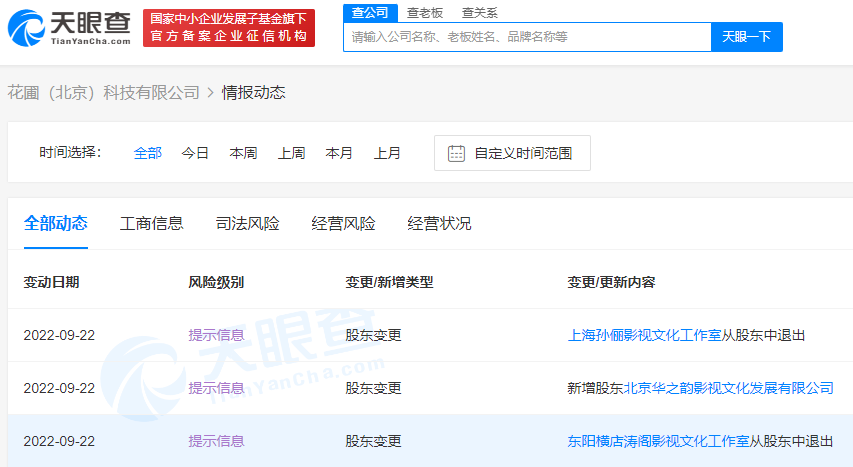
Task: Click the 天眼一下 search button
Action: click(x=746, y=37)
